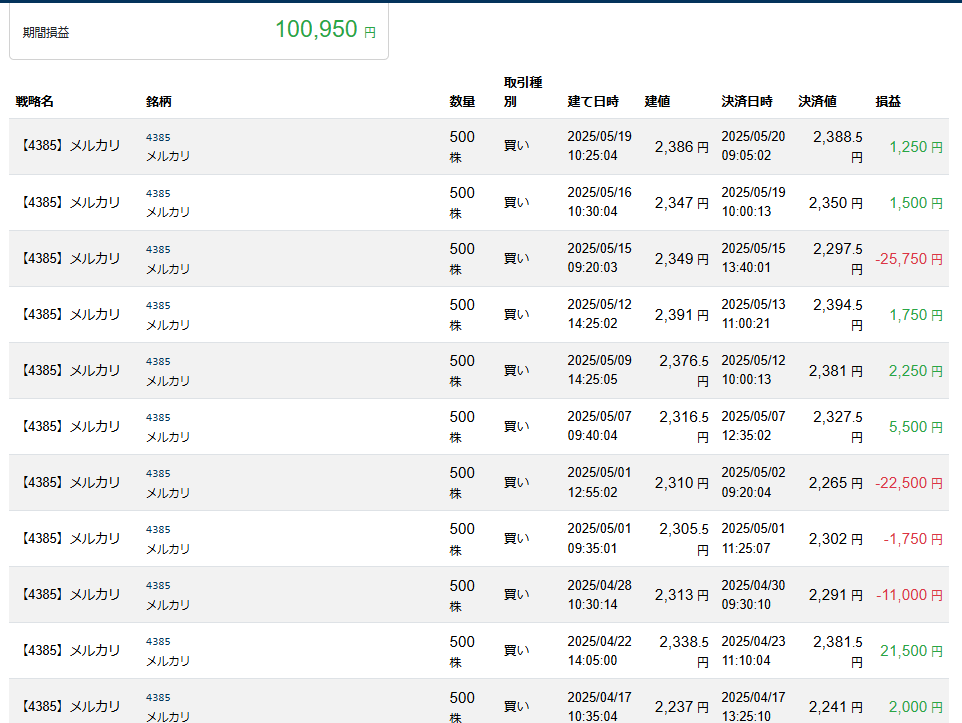962x723 pixels.
Task: Click the 取引種別 column header
Action: click(x=523, y=92)
